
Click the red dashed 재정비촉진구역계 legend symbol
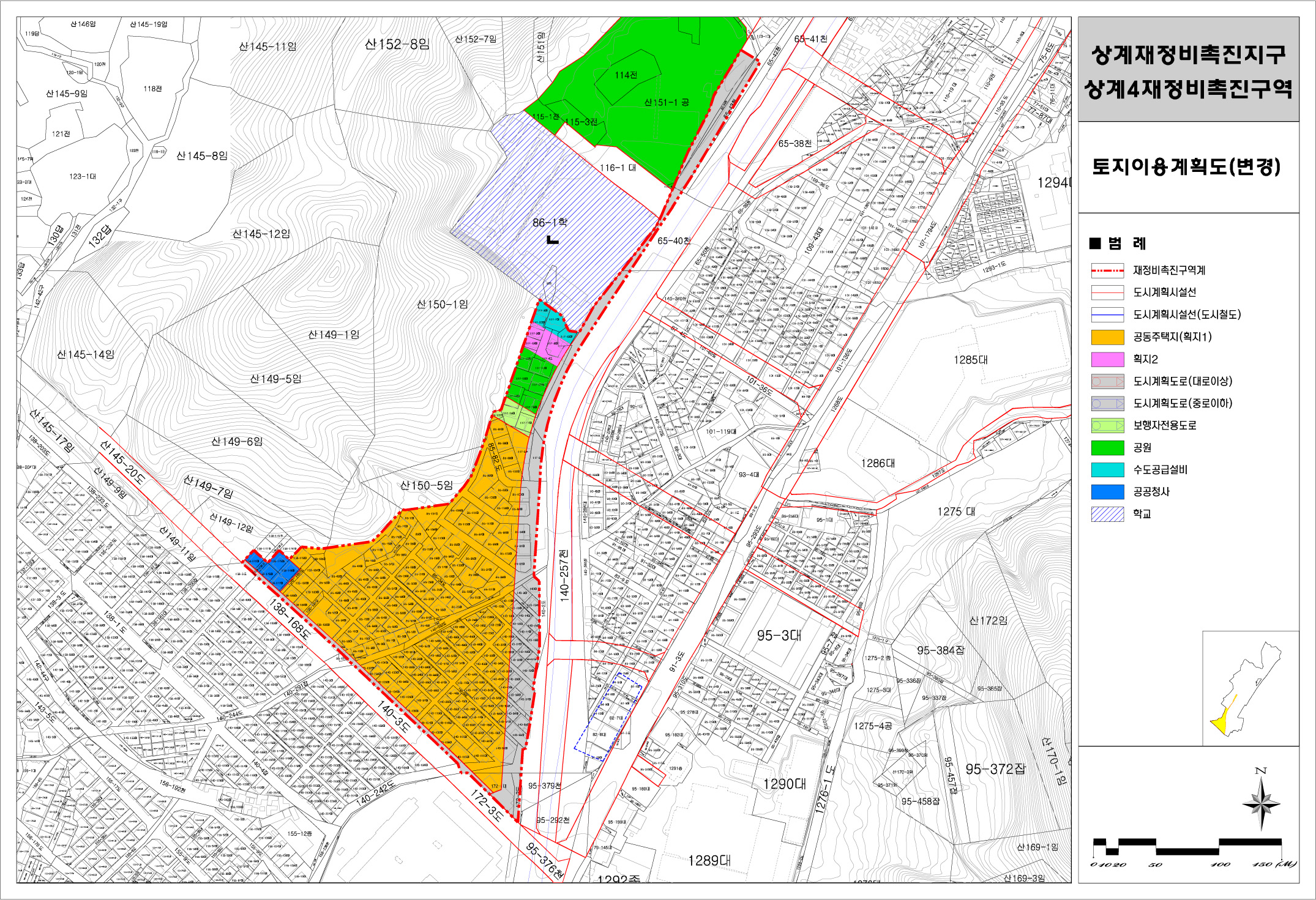(1107, 270)
